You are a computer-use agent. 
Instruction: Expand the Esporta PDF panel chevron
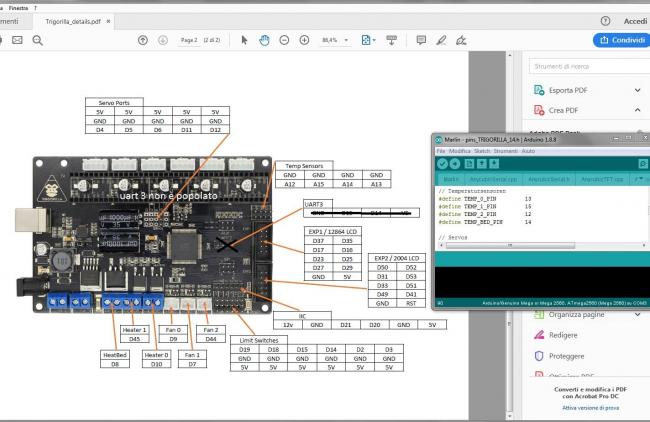[x=637, y=91]
